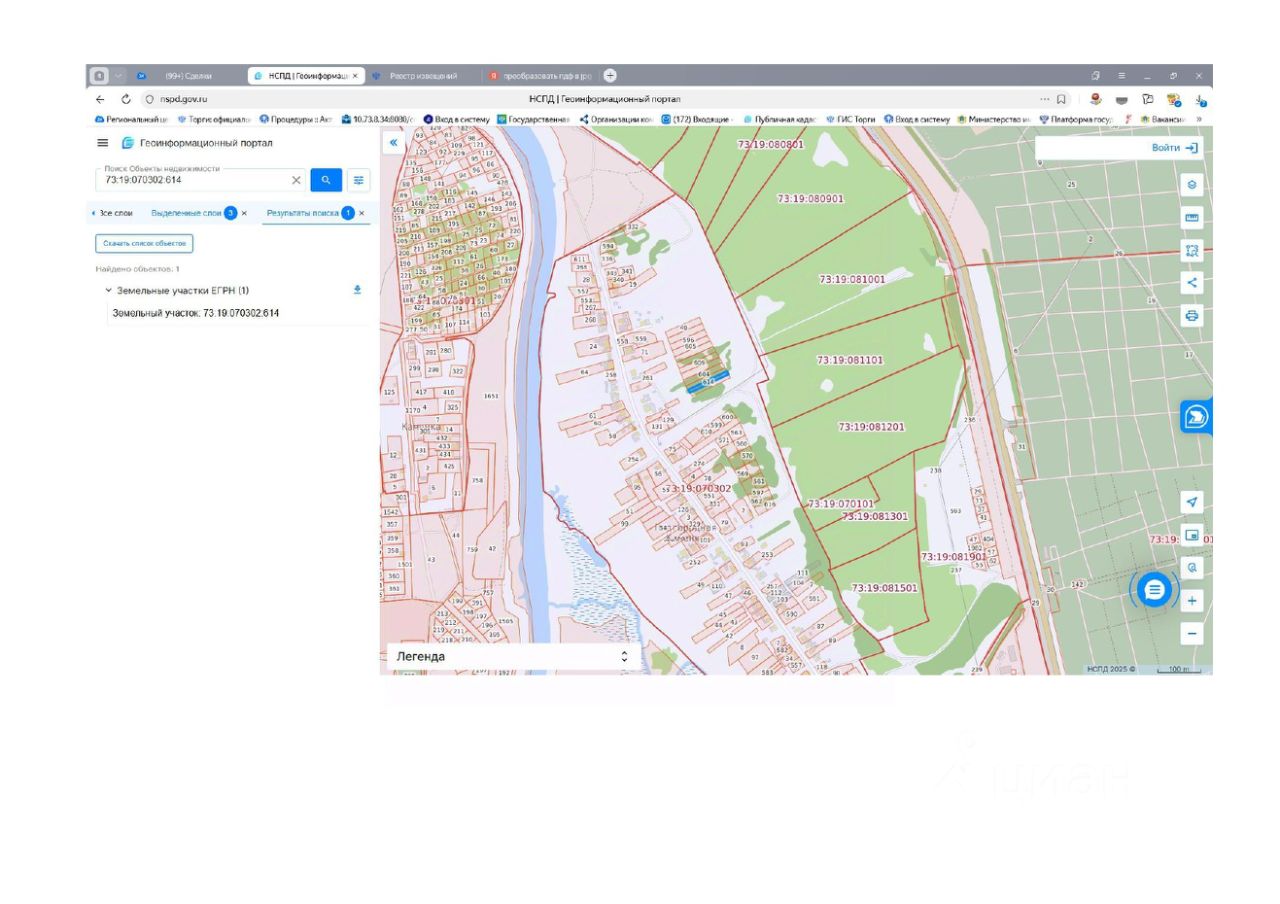The image size is (1280, 904).
Task: Zoom in the map with plus
Action: coord(1191,601)
